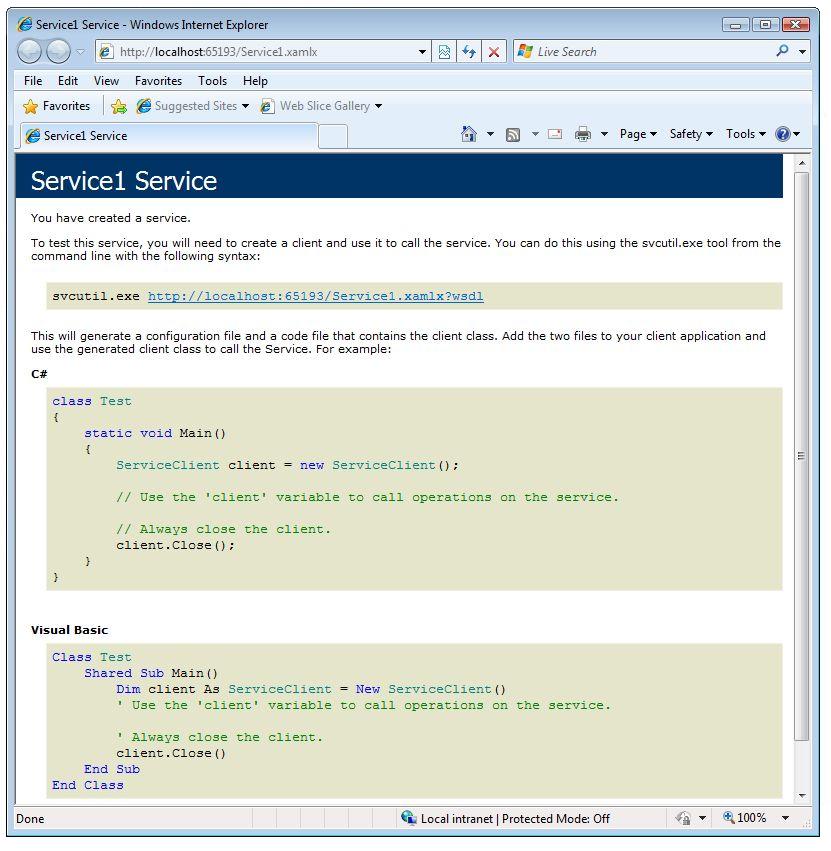Click the Stop loading icon

coord(493,51)
